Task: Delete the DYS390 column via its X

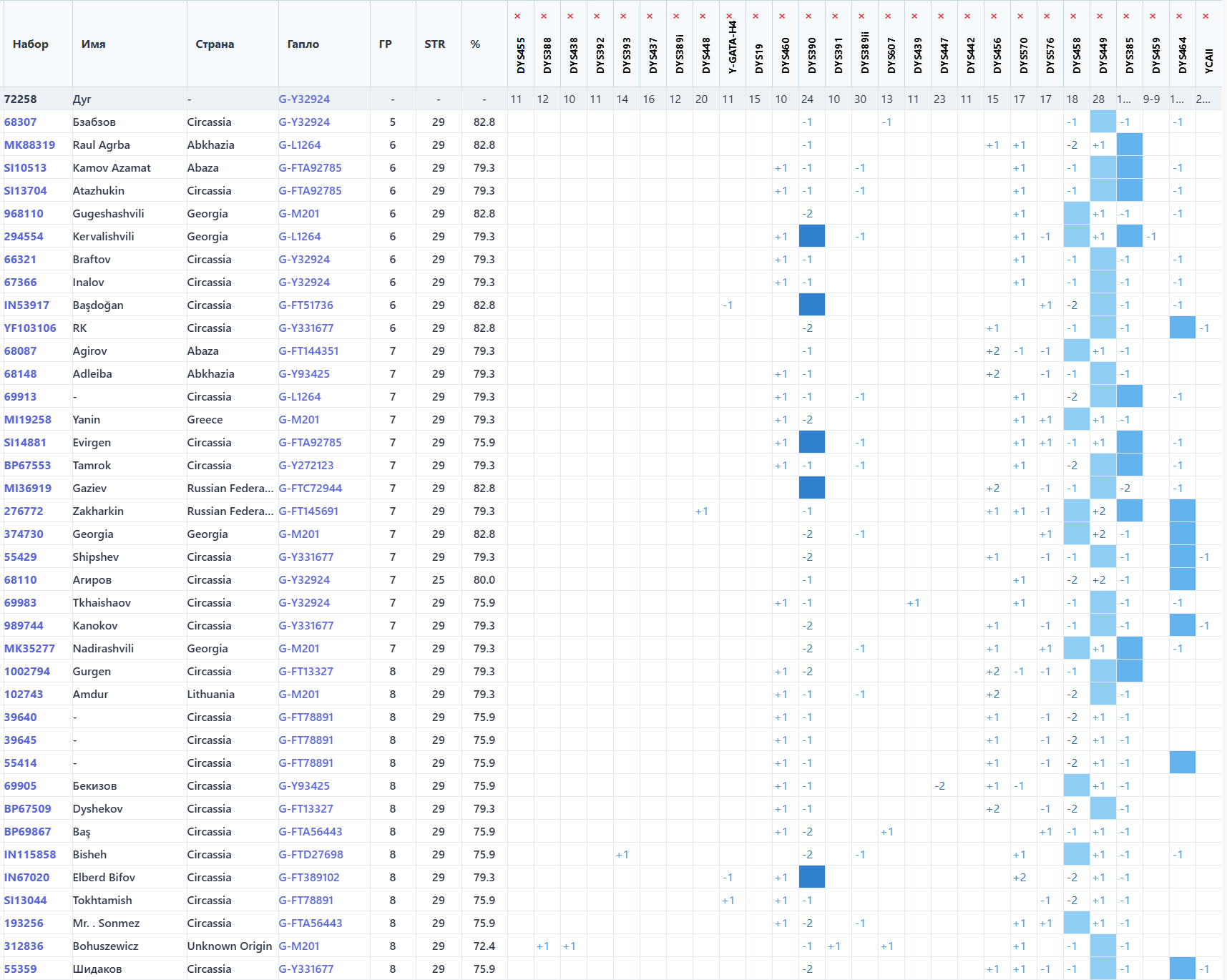Action: pos(808,16)
